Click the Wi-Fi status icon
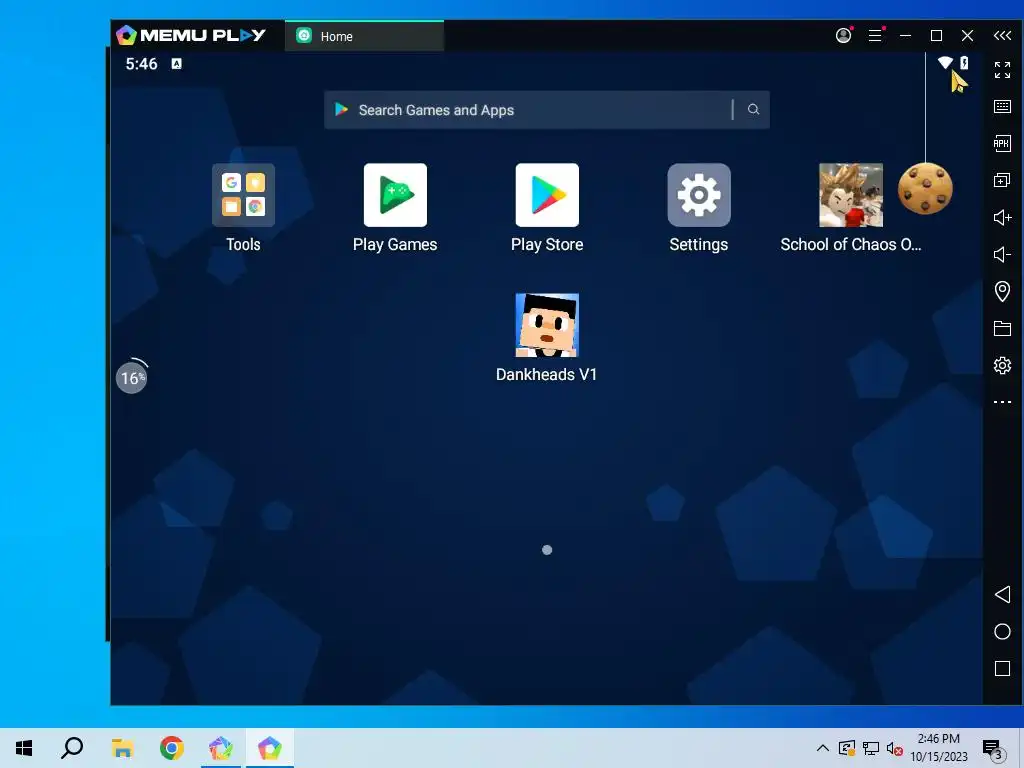 tap(945, 63)
